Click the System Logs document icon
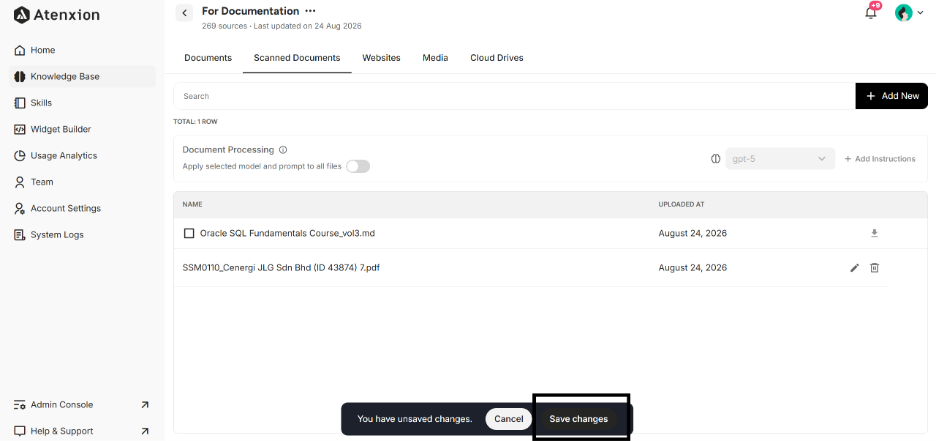Image resolution: width=936 pixels, height=441 pixels. point(20,235)
